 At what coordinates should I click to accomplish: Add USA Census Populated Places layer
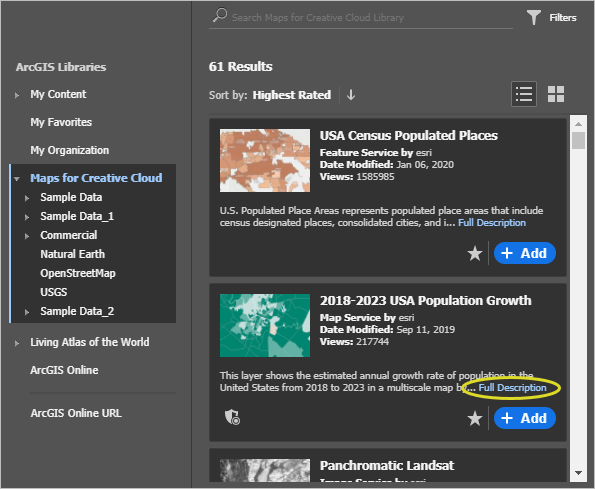(x=524, y=253)
